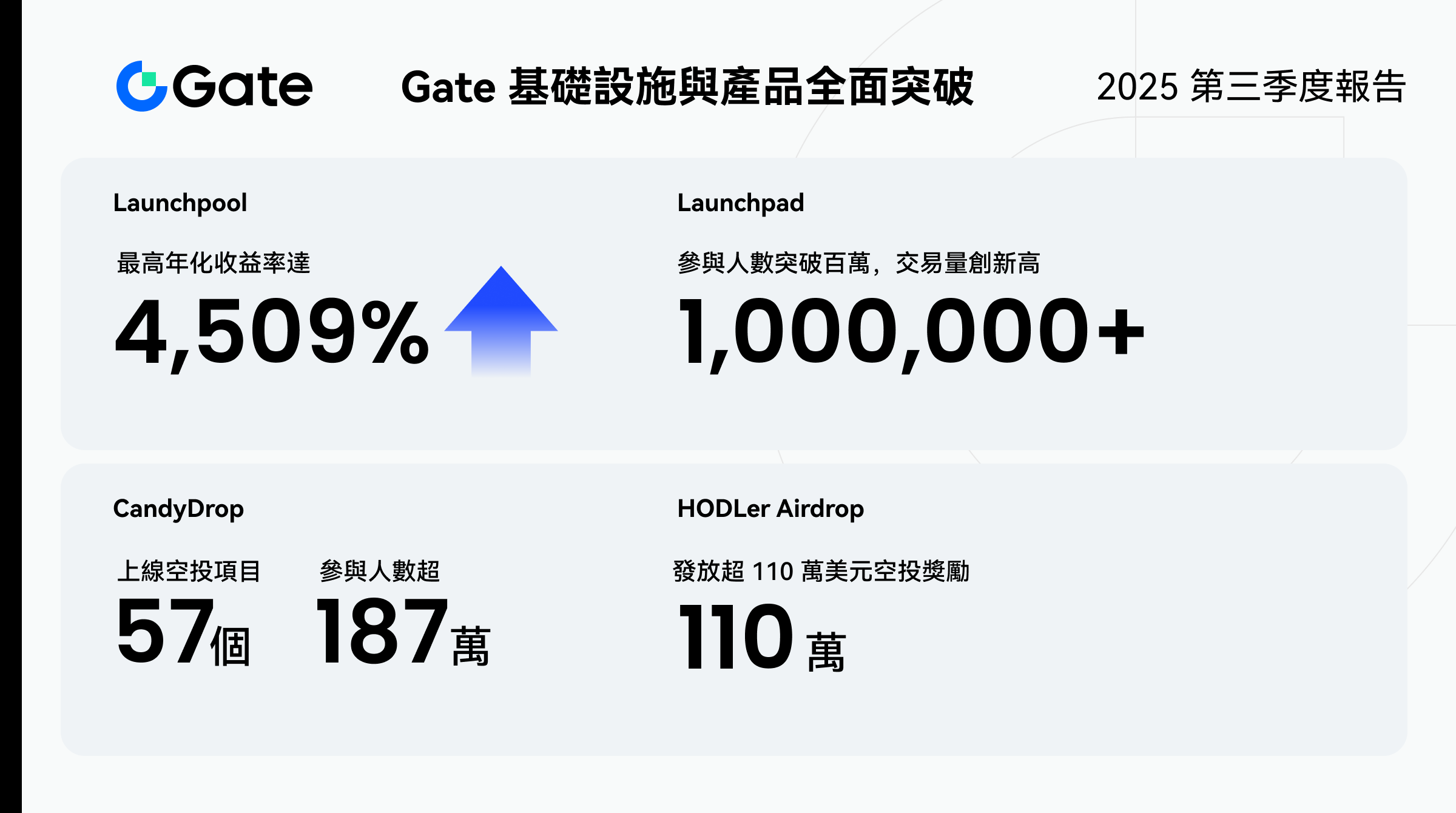Image resolution: width=1456 pixels, height=813 pixels.
Task: Click the 2025 第三季度報告 label
Action: pyautogui.click(x=1251, y=87)
